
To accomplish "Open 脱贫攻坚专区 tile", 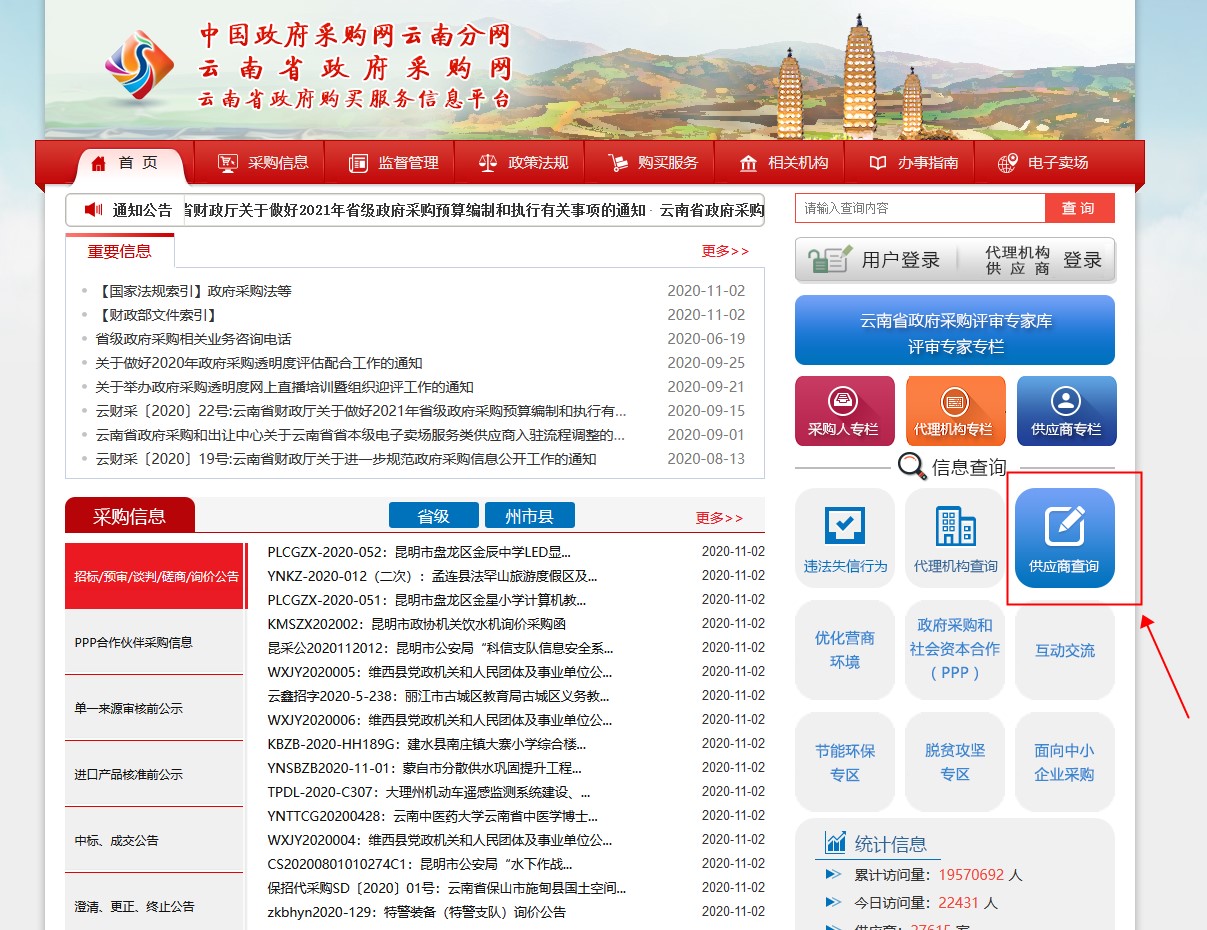I will (x=955, y=762).
